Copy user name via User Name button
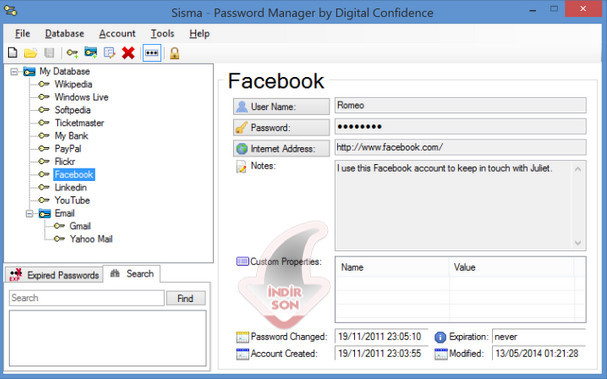The height and width of the screenshot is (379, 607). click(x=281, y=106)
